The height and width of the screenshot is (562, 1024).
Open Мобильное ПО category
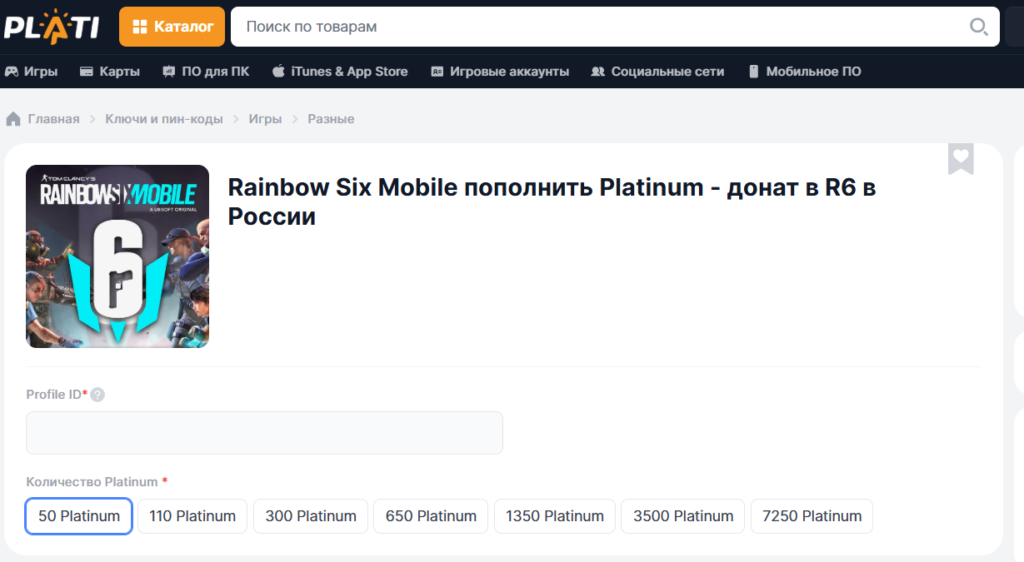(802, 72)
